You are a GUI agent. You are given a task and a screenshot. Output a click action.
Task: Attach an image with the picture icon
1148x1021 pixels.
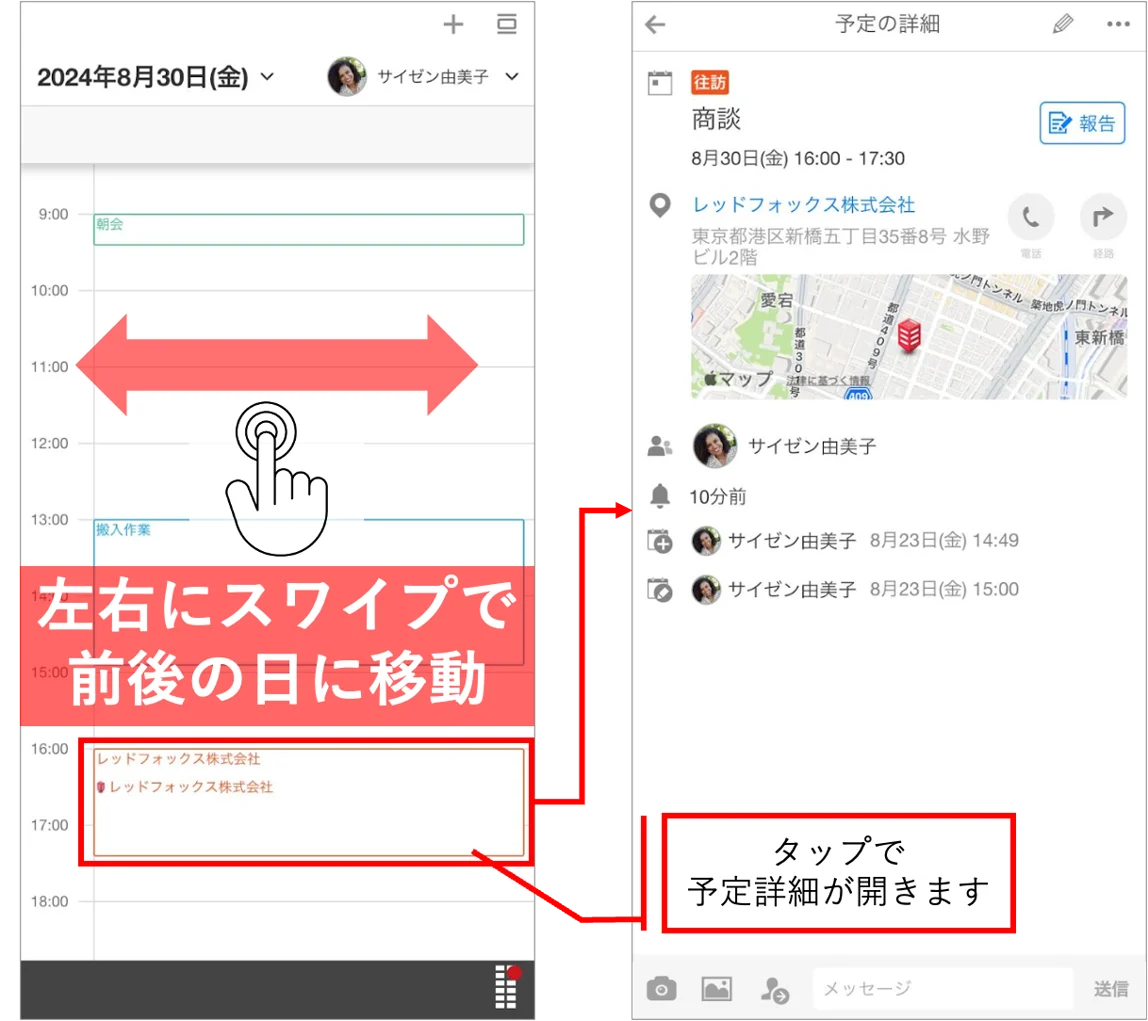pos(717,989)
